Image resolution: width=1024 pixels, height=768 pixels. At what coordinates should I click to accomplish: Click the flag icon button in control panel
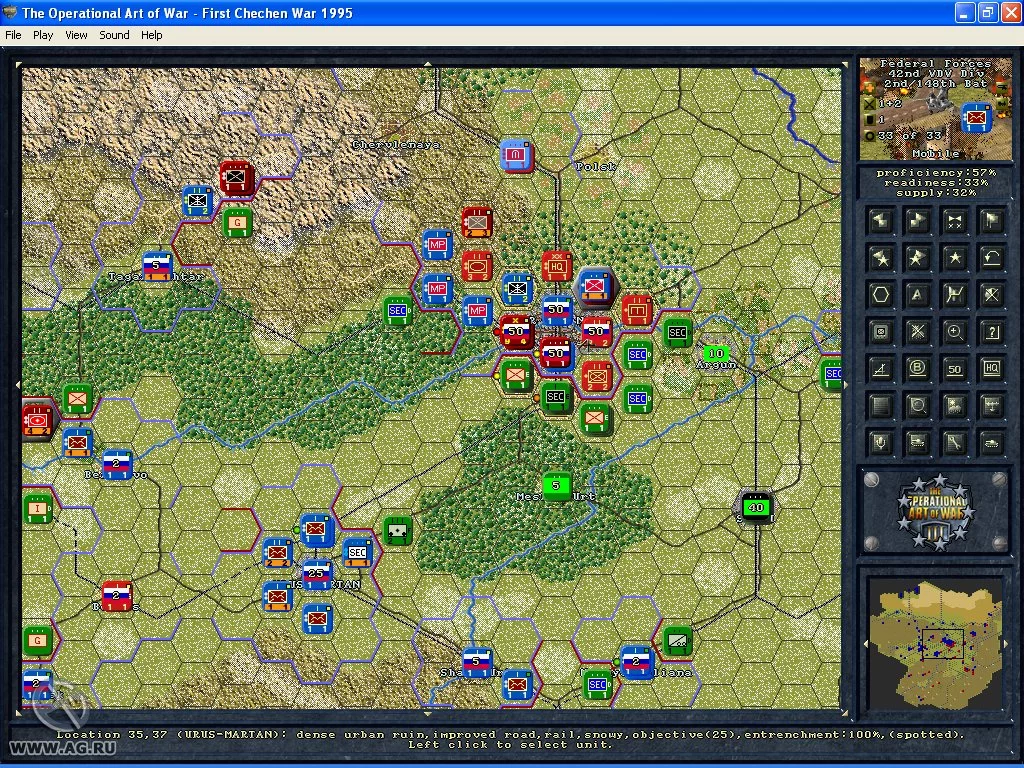point(991,222)
